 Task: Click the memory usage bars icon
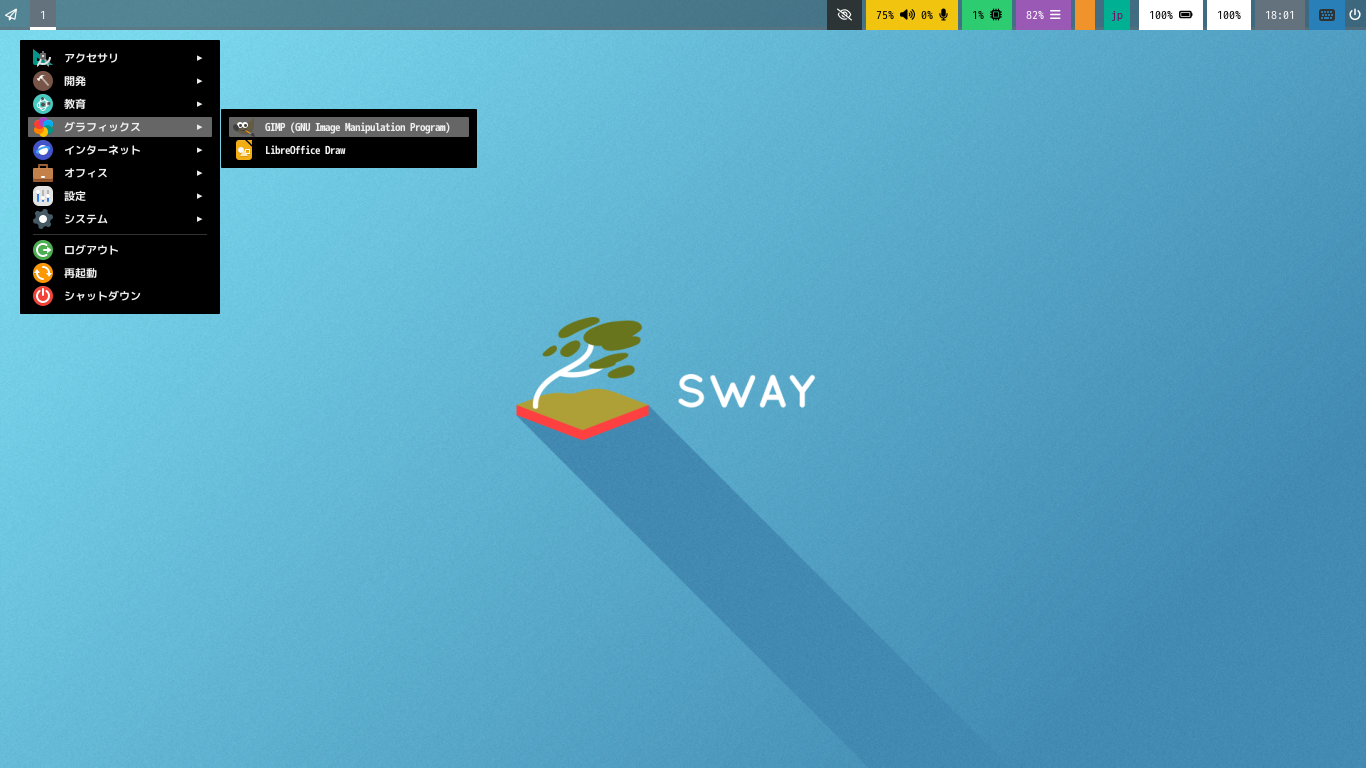(x=1055, y=15)
